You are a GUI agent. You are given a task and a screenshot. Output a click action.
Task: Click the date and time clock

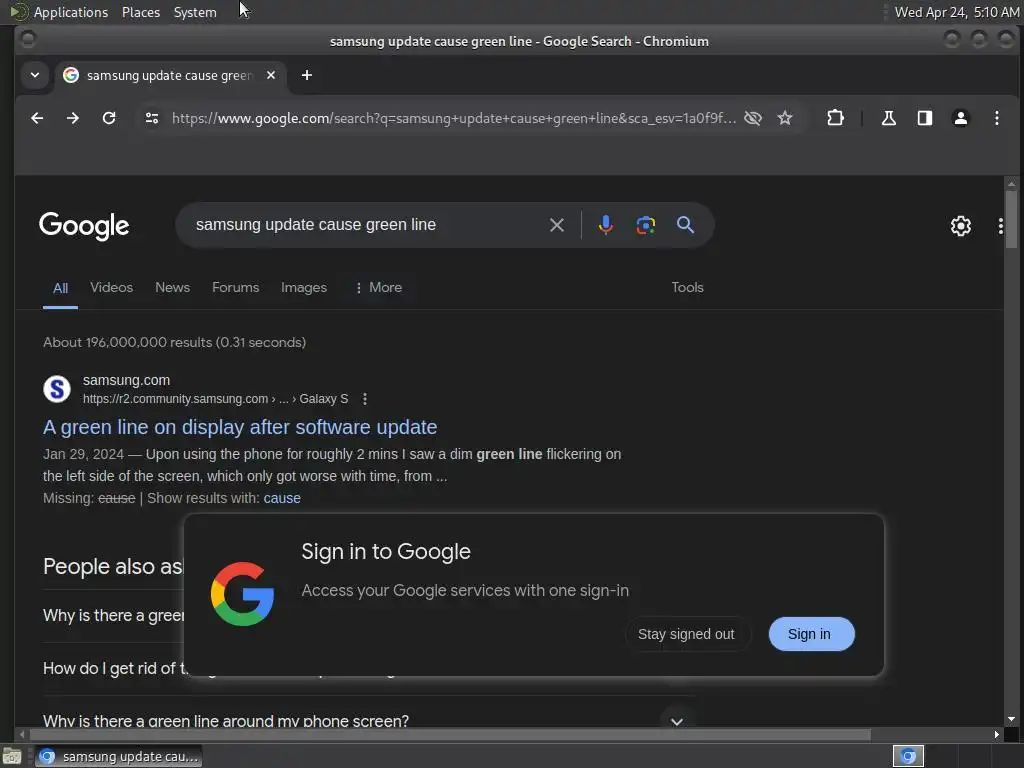pyautogui.click(x=957, y=12)
